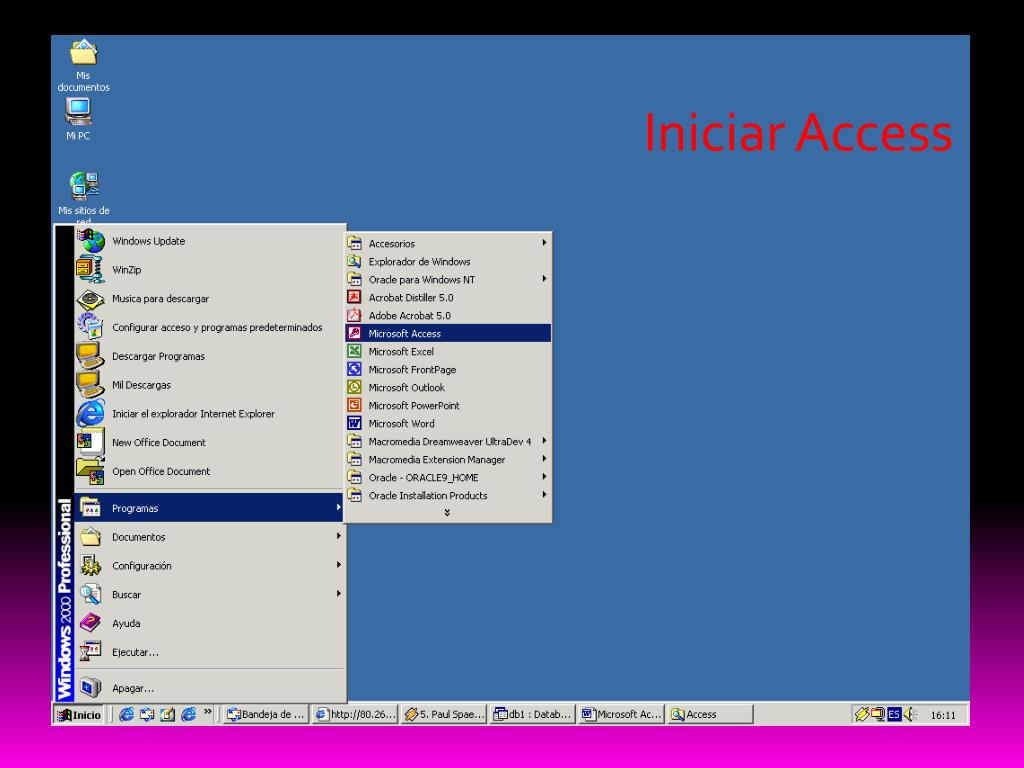
Task: Click the Mil Descargas computer icon
Action: pos(90,385)
